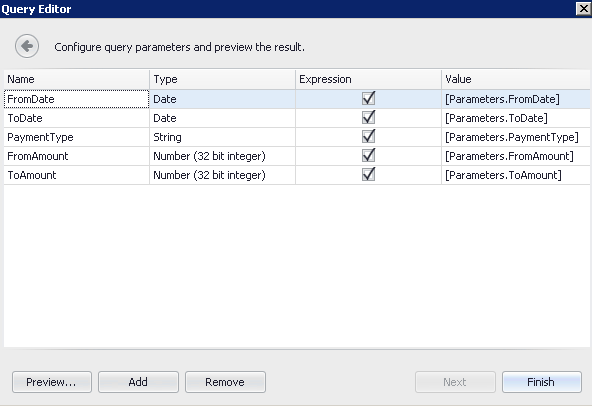Toggle the ToAmount Expression checkbox
Image resolution: width=592 pixels, height=406 pixels.
pos(368,175)
